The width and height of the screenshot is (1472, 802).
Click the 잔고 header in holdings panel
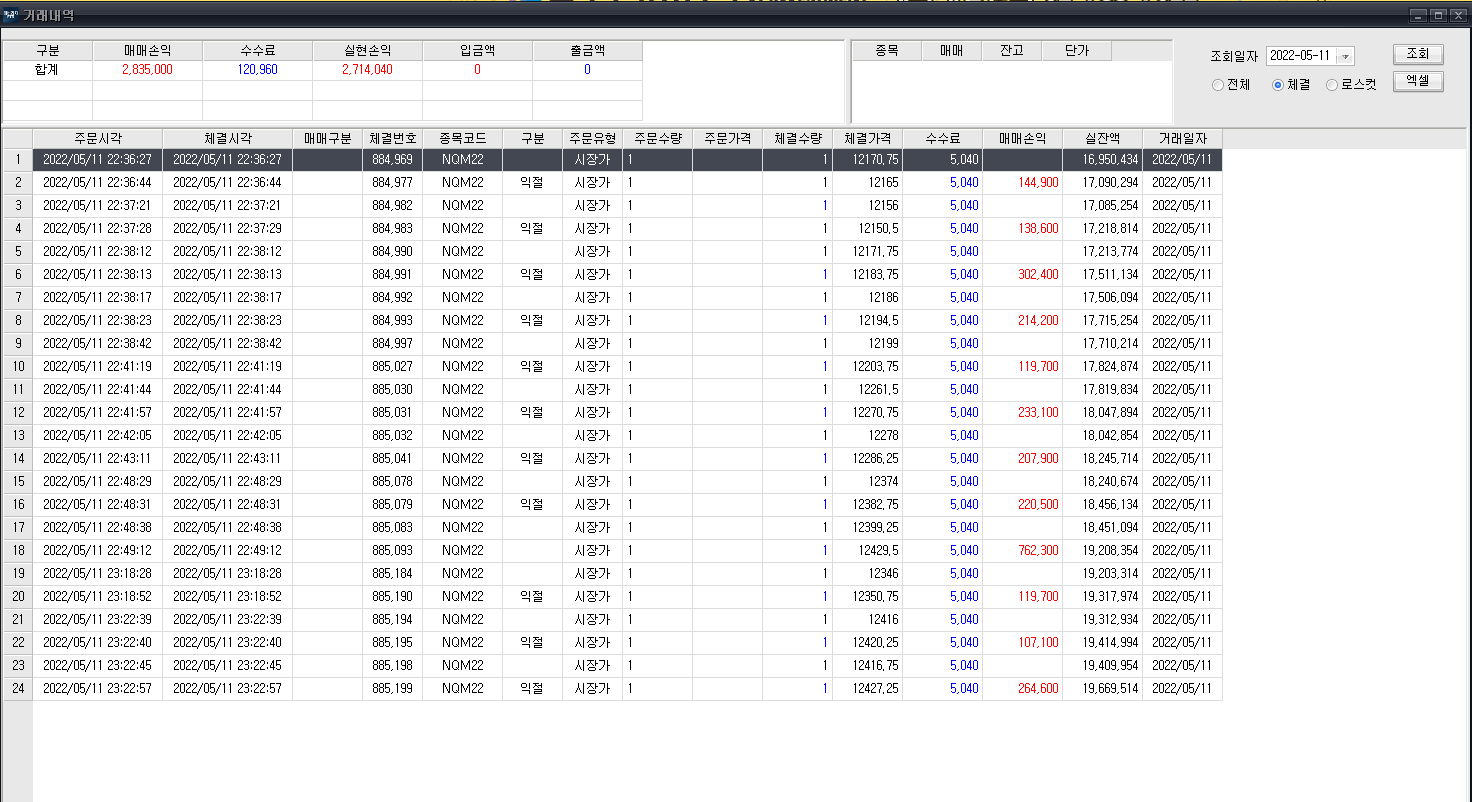[x=1011, y=51]
